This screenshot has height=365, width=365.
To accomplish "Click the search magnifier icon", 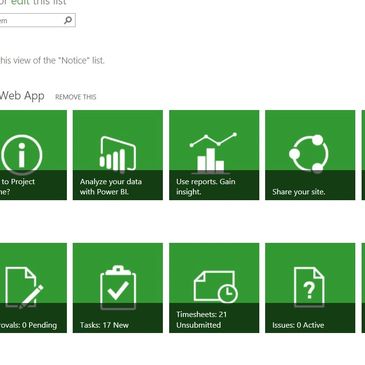I will 68,20.
